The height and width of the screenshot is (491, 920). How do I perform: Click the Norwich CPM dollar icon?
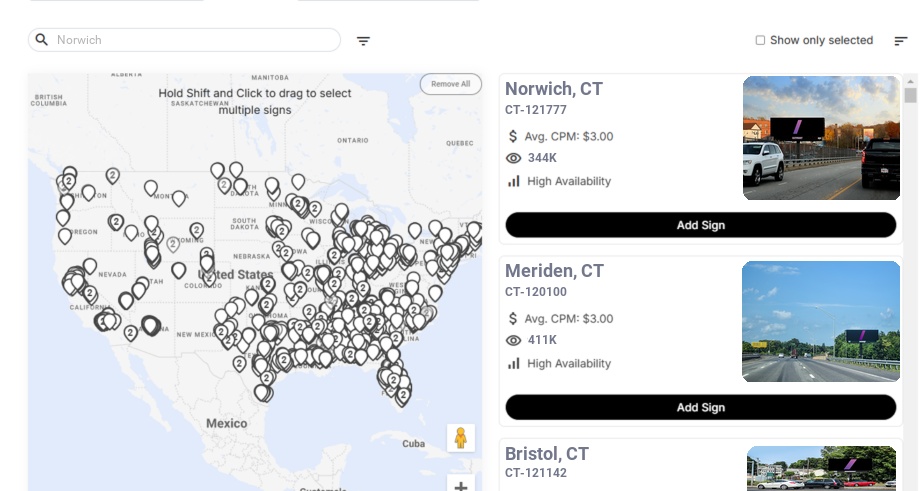click(514, 136)
